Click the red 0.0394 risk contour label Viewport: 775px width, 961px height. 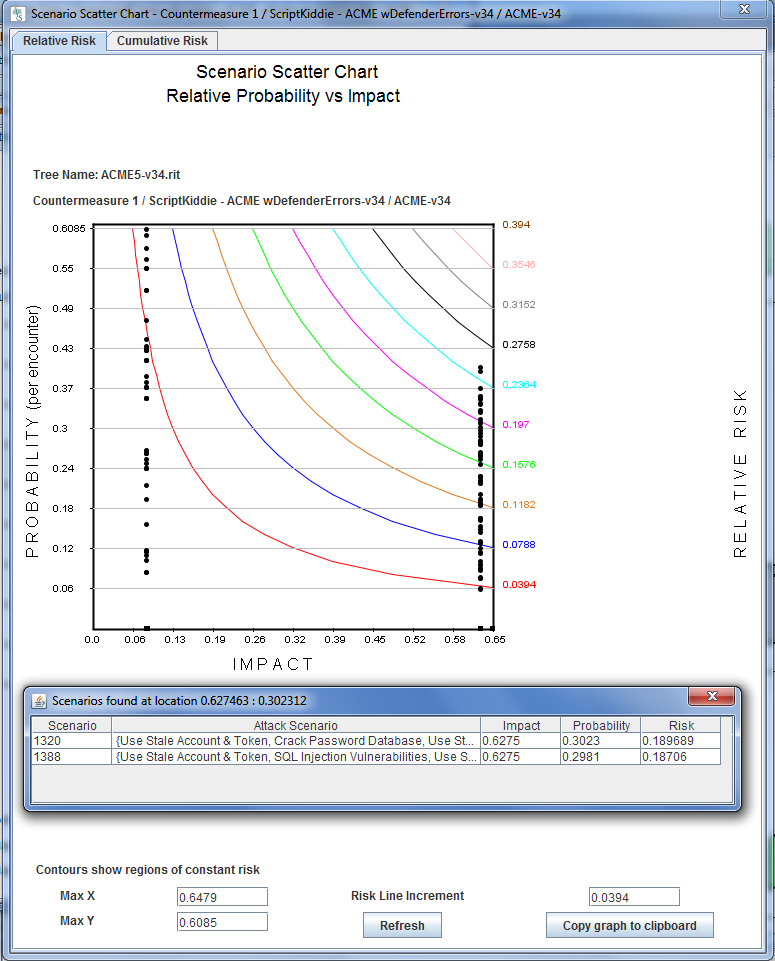pos(519,585)
